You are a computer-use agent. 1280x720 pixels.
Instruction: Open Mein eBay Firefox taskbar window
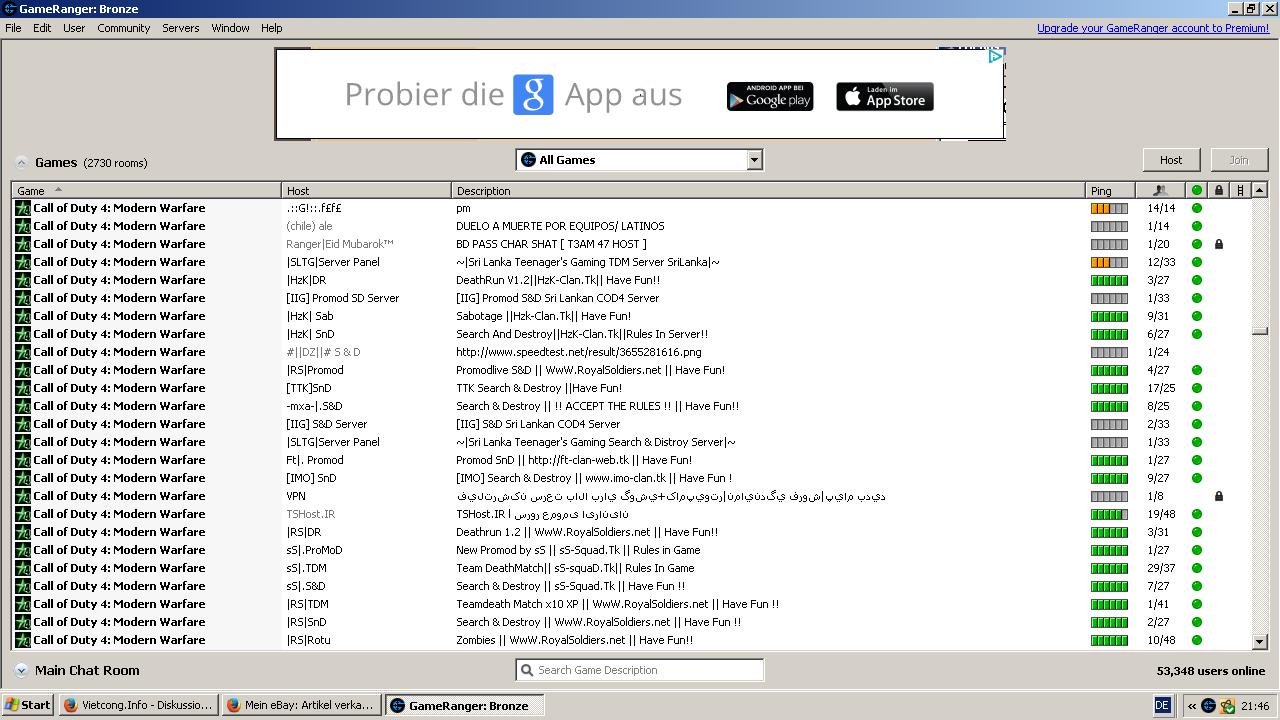[300, 705]
